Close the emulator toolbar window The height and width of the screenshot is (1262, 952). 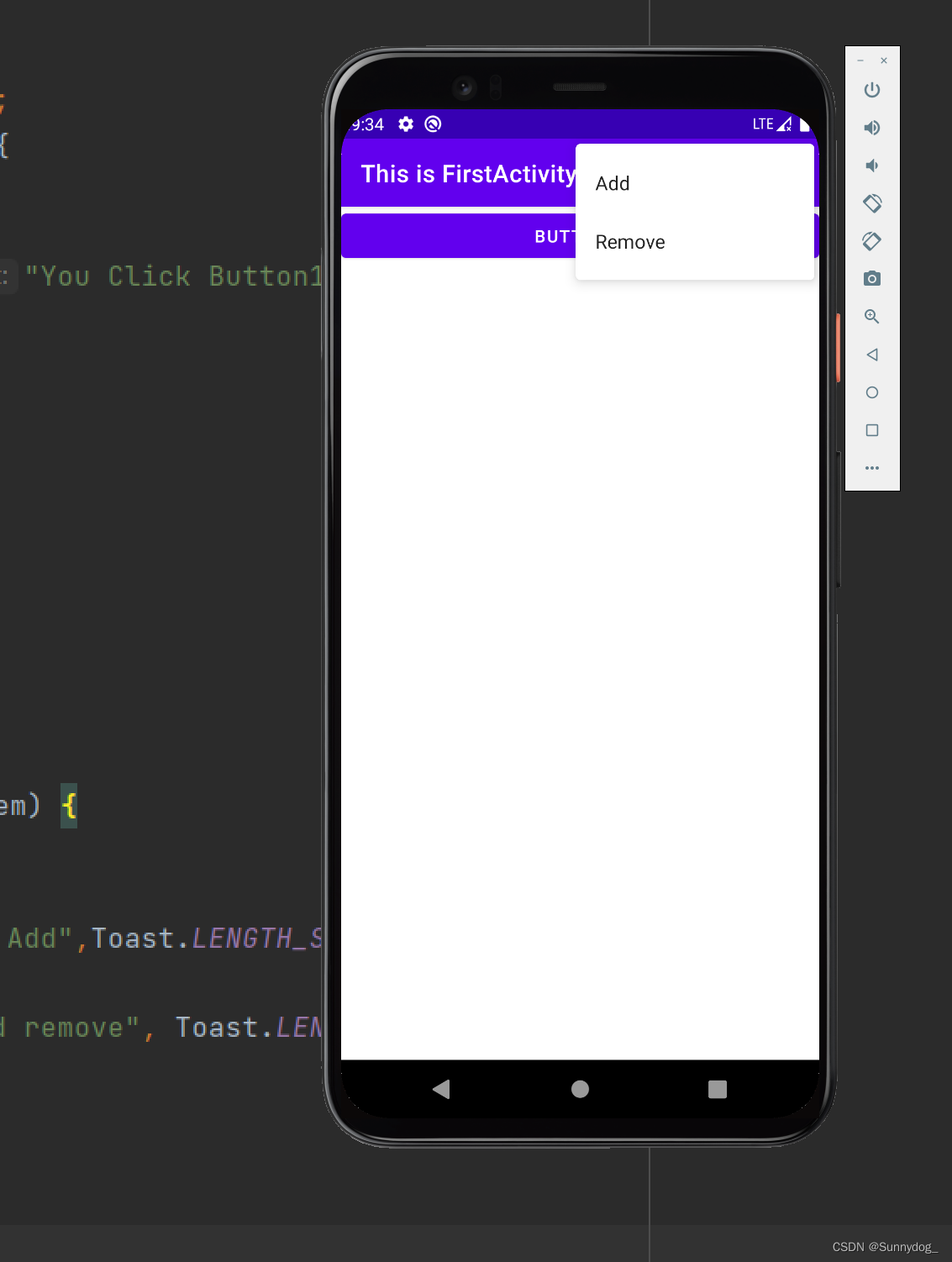[884, 60]
